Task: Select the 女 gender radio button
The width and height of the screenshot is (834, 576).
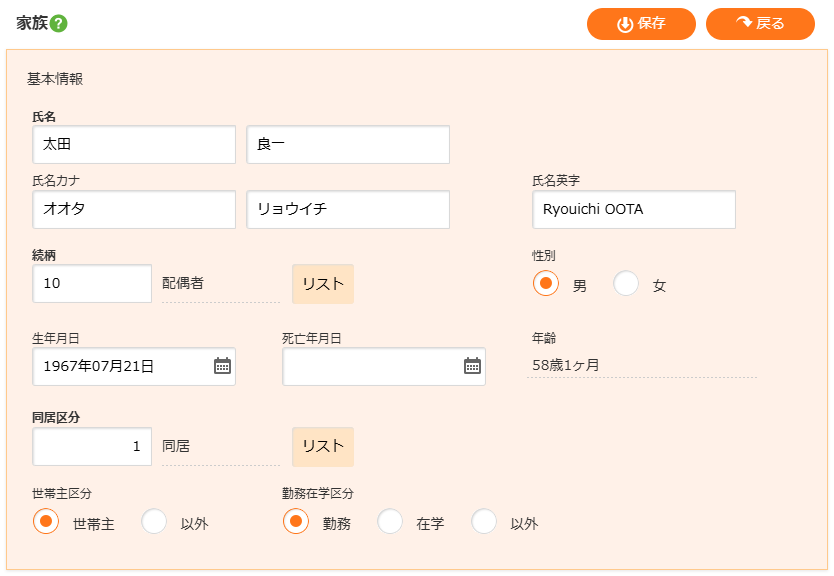Action: 626,284
